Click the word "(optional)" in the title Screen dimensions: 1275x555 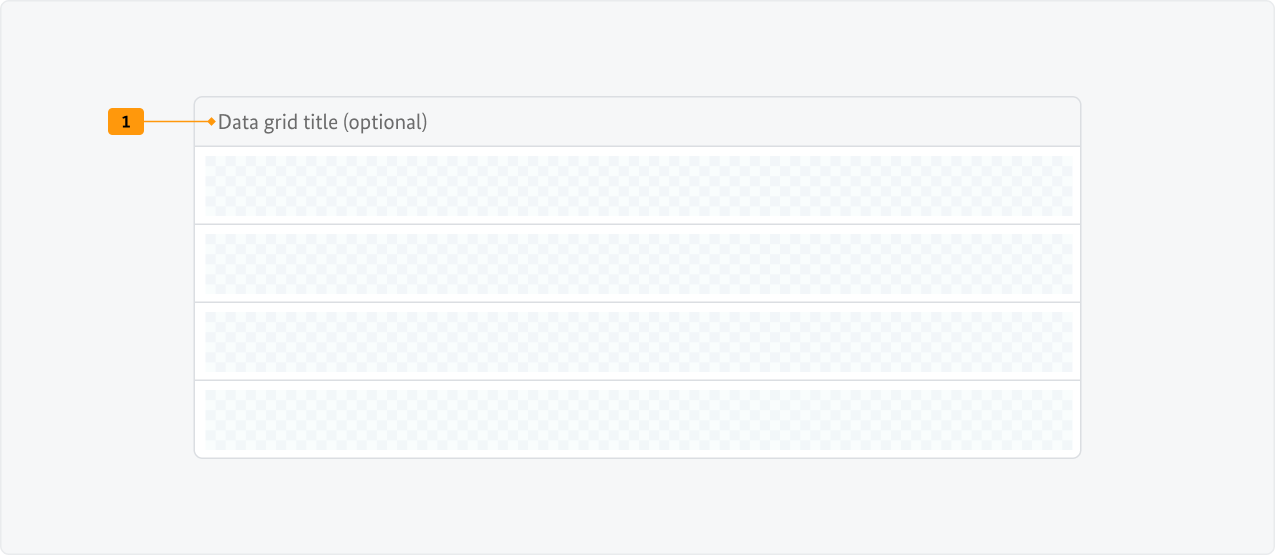pos(385,123)
